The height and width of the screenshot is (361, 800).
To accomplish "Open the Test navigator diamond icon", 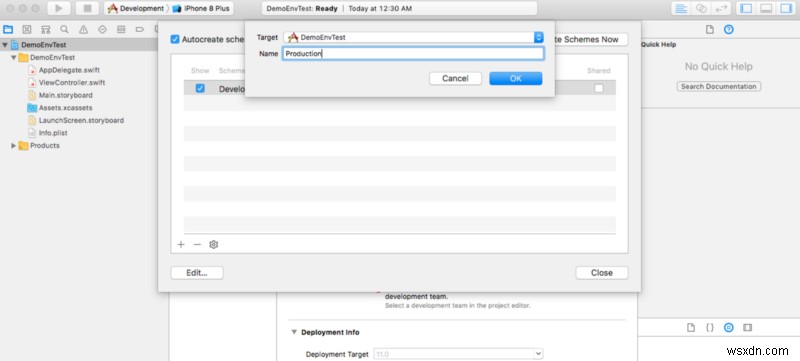I will tap(102, 30).
